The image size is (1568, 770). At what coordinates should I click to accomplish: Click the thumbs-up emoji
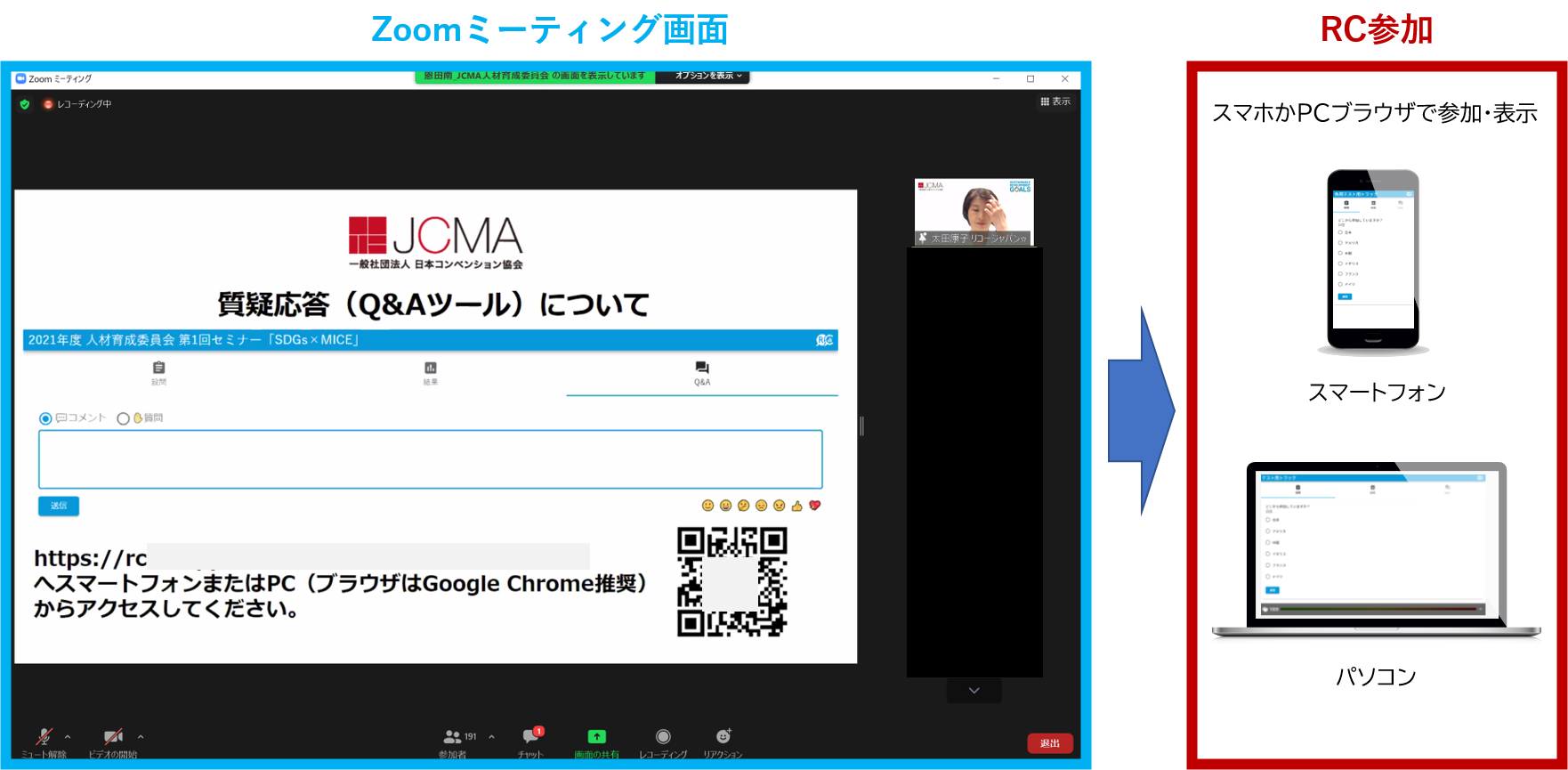797,506
